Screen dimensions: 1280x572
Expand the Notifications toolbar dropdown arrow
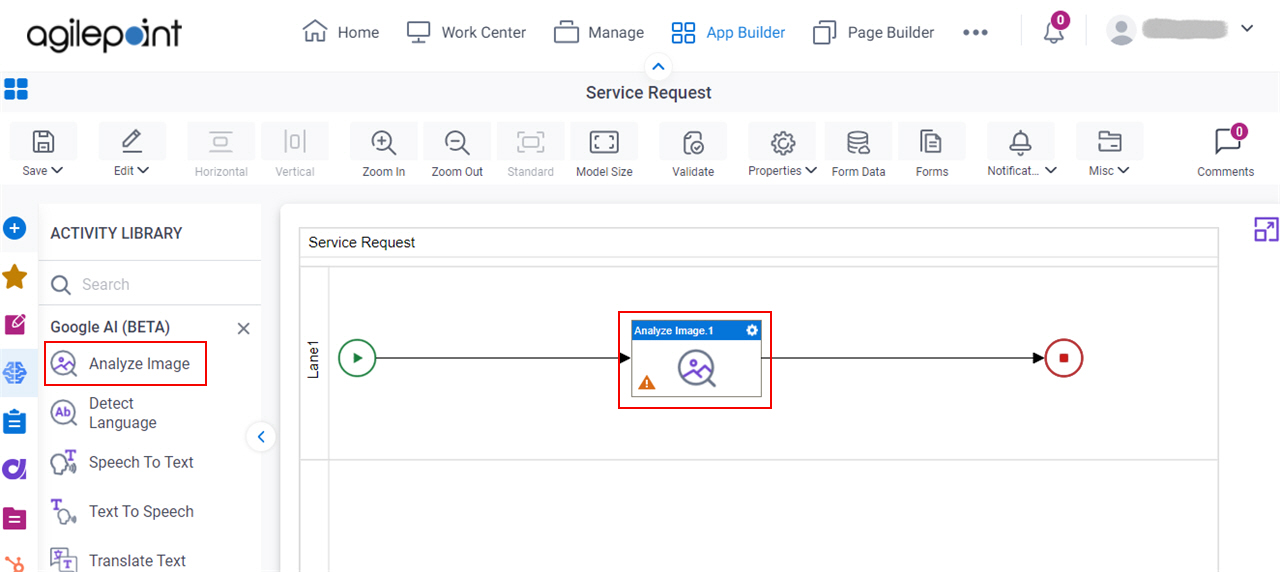[1051, 170]
